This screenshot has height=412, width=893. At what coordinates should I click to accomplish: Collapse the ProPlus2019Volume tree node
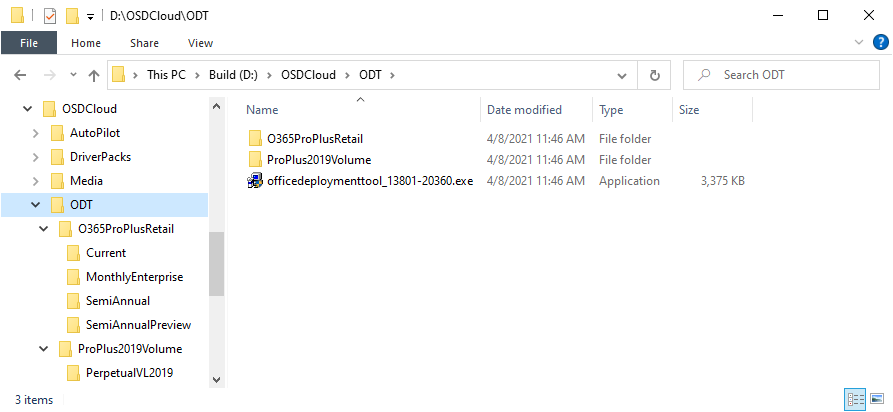tap(44, 348)
